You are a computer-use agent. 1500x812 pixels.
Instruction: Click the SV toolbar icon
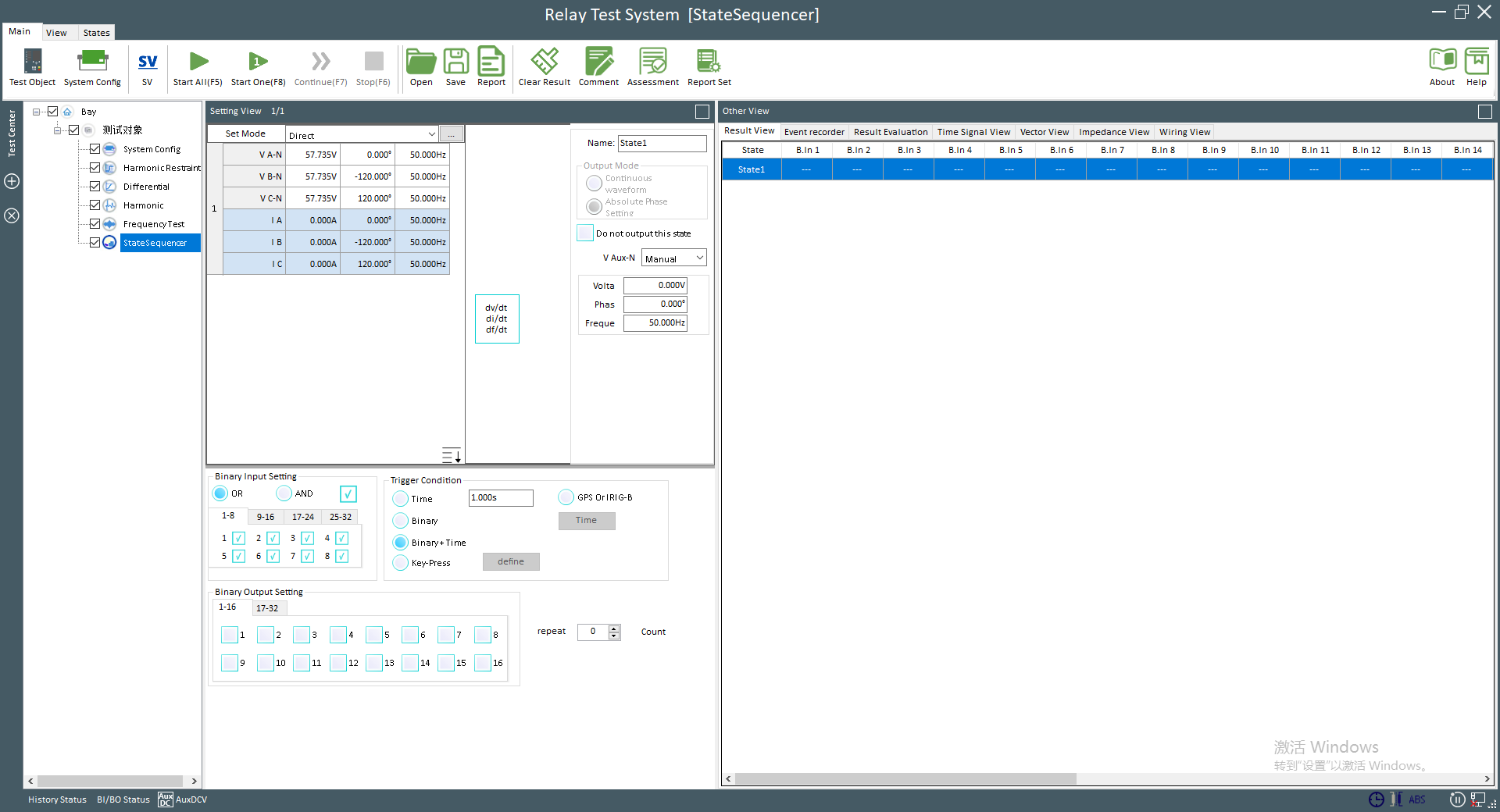pyautogui.click(x=147, y=67)
